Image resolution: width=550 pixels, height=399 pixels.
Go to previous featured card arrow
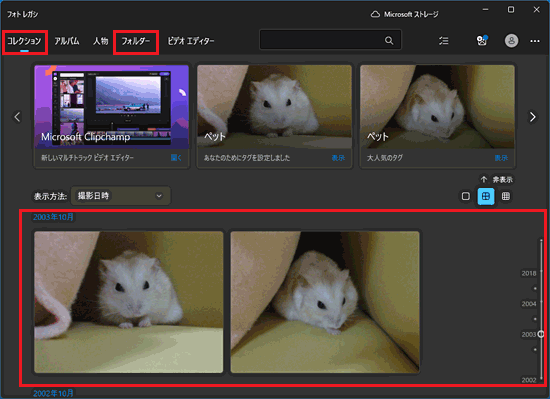tap(17, 116)
